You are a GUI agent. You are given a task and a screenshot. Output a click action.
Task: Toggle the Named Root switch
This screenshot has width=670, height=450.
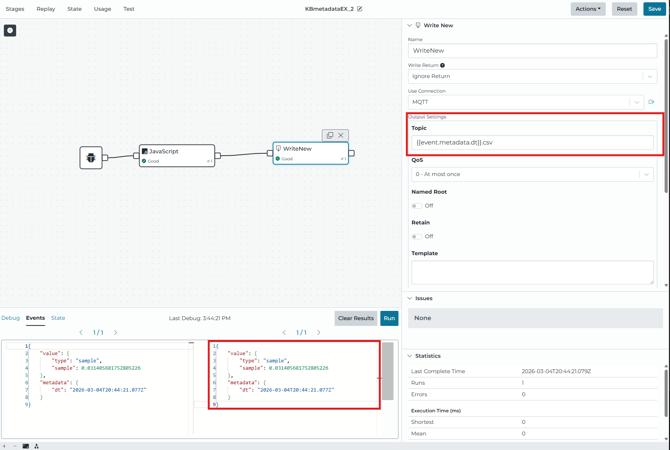417,206
